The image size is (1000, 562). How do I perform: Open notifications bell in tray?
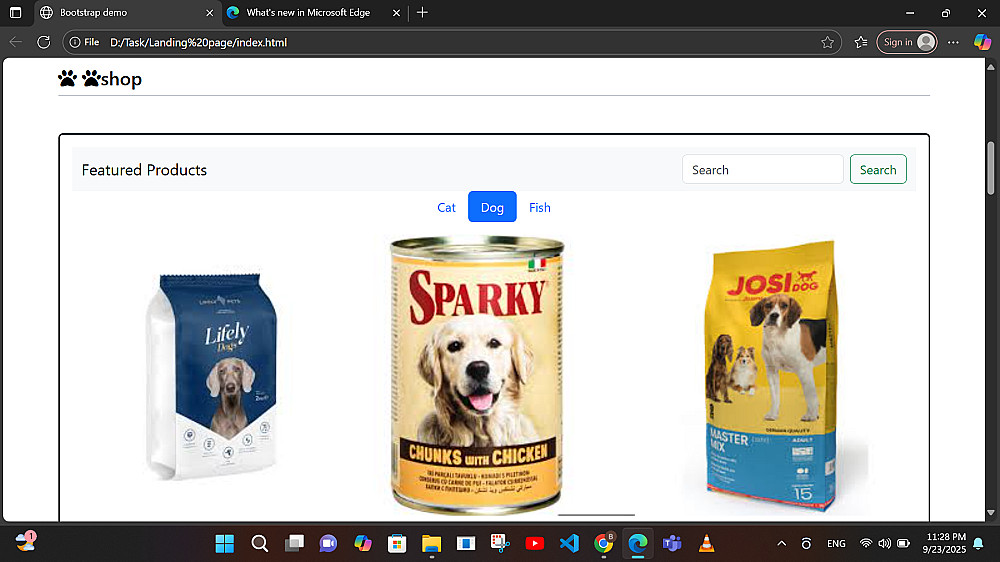pos(978,544)
